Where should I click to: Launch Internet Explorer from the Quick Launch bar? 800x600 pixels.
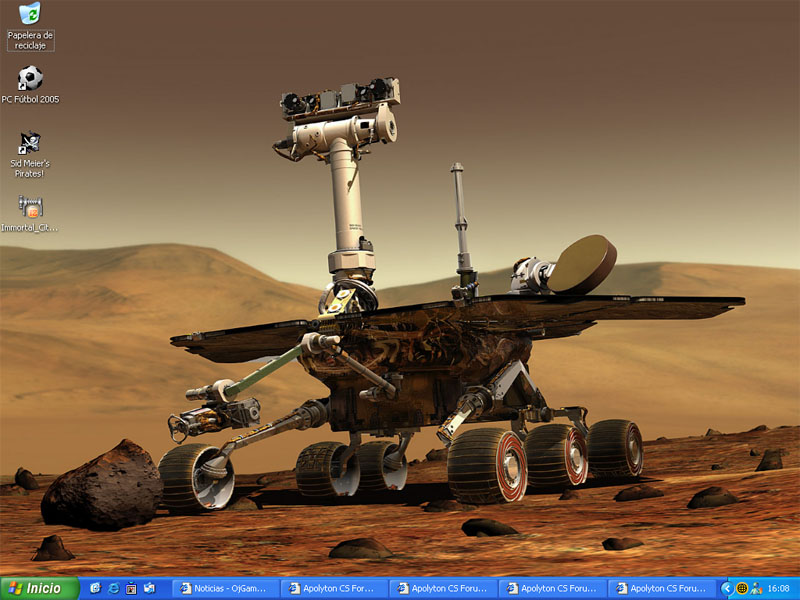113,588
